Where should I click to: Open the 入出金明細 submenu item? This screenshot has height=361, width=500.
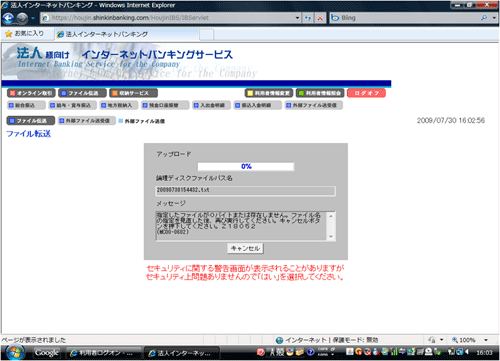click(x=212, y=105)
